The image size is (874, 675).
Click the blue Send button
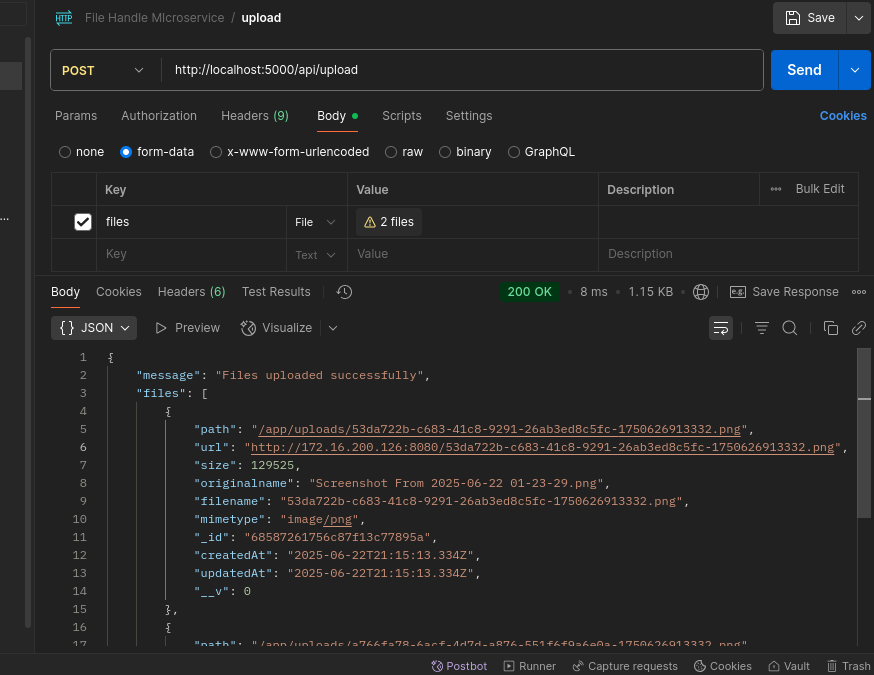click(804, 70)
